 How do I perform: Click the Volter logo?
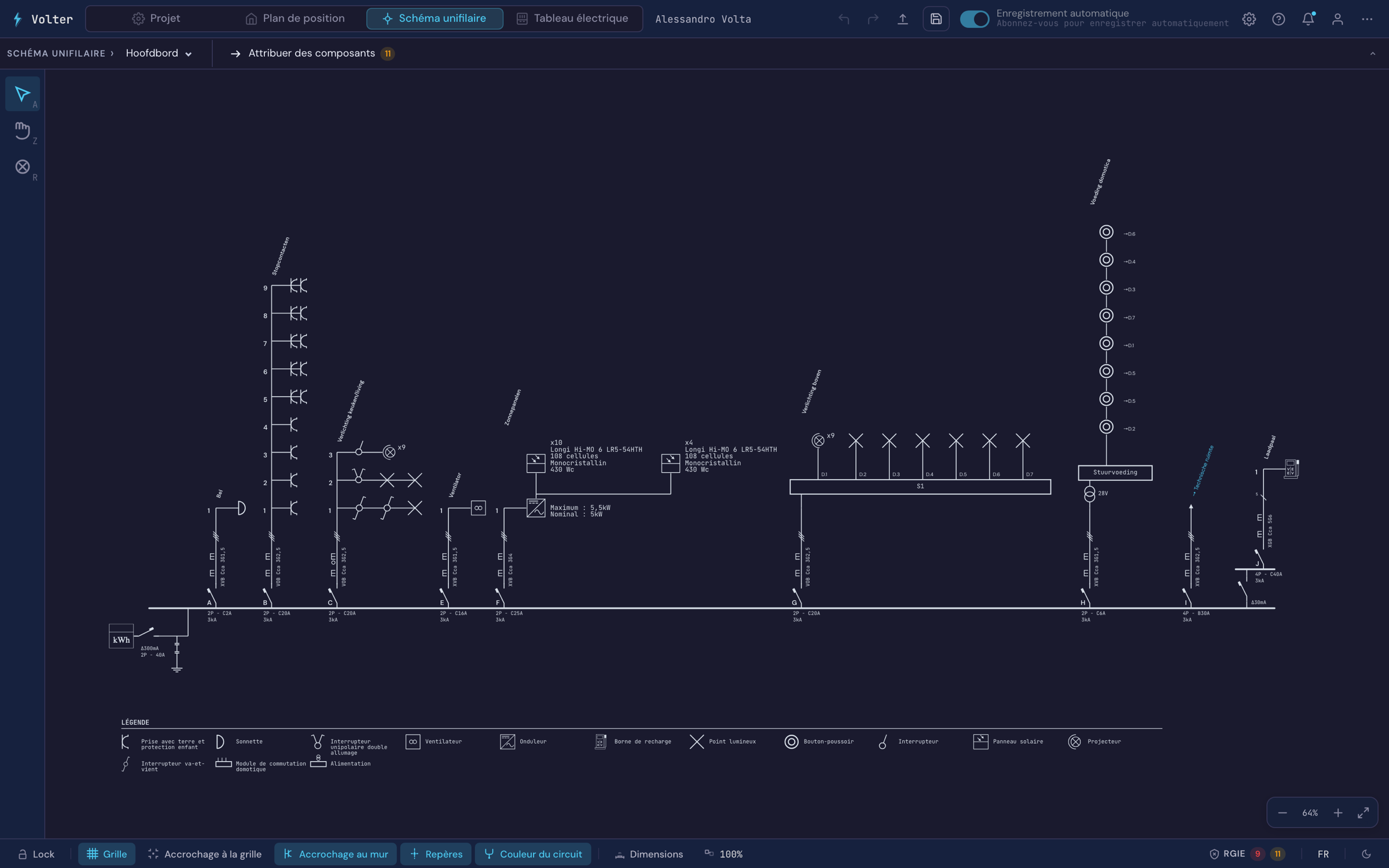click(x=43, y=19)
